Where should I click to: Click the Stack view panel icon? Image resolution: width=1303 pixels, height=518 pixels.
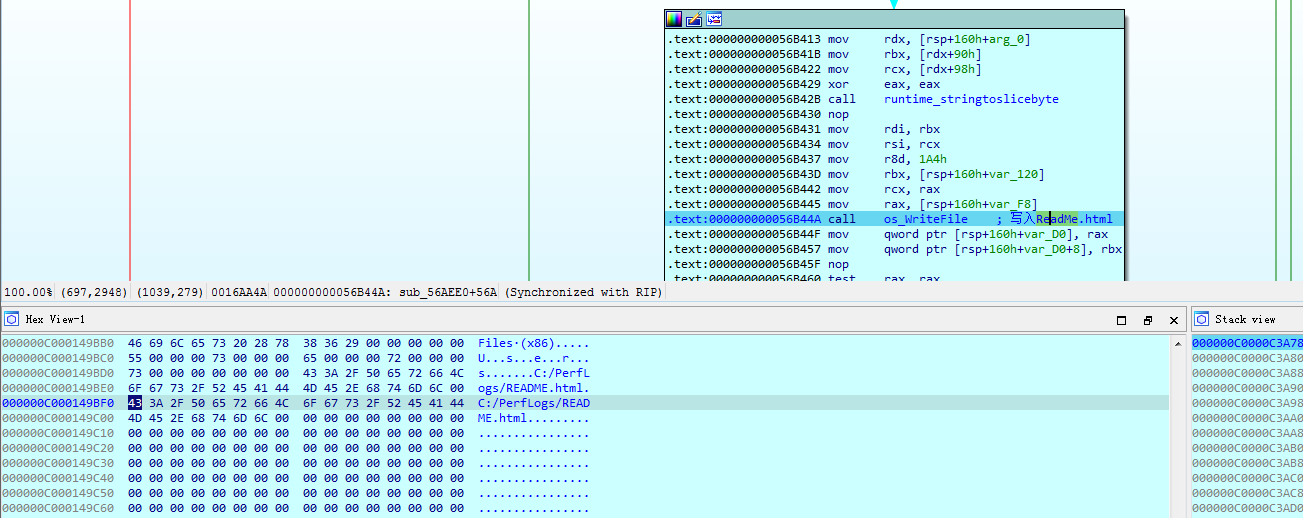click(x=1202, y=319)
